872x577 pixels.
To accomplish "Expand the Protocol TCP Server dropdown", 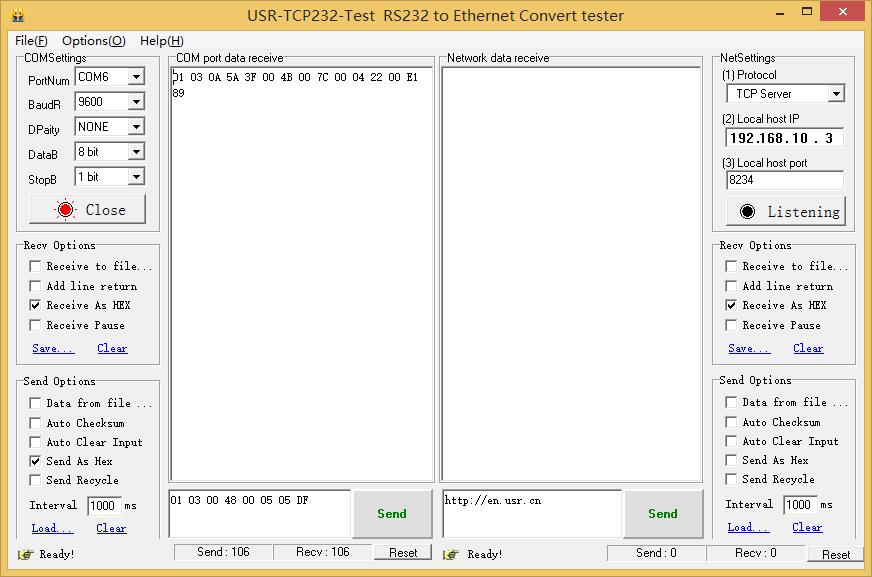I will coord(836,94).
